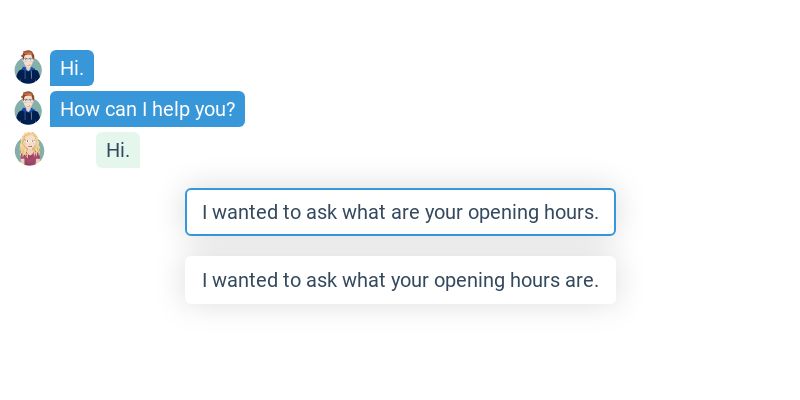
Task: Select the white borderless answer option
Action: pos(400,280)
